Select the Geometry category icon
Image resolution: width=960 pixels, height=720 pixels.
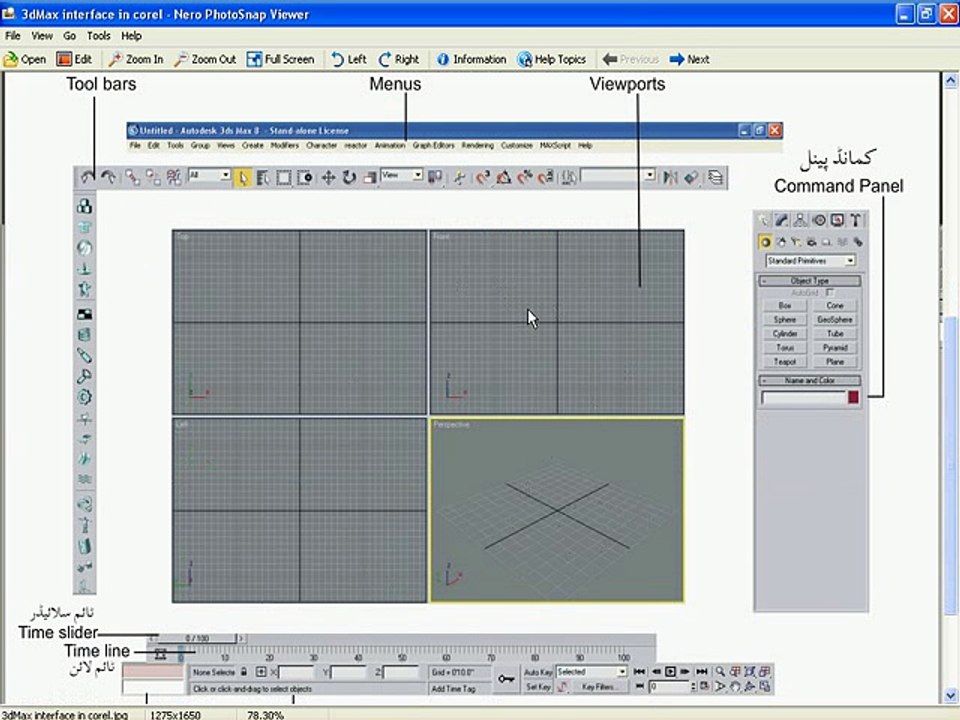(x=765, y=242)
